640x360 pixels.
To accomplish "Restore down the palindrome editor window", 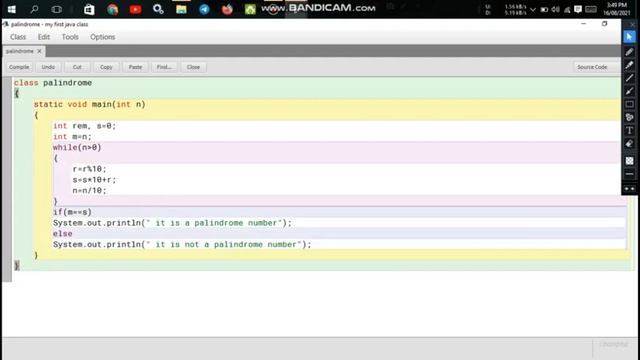I will pyautogui.click(x=604, y=24).
